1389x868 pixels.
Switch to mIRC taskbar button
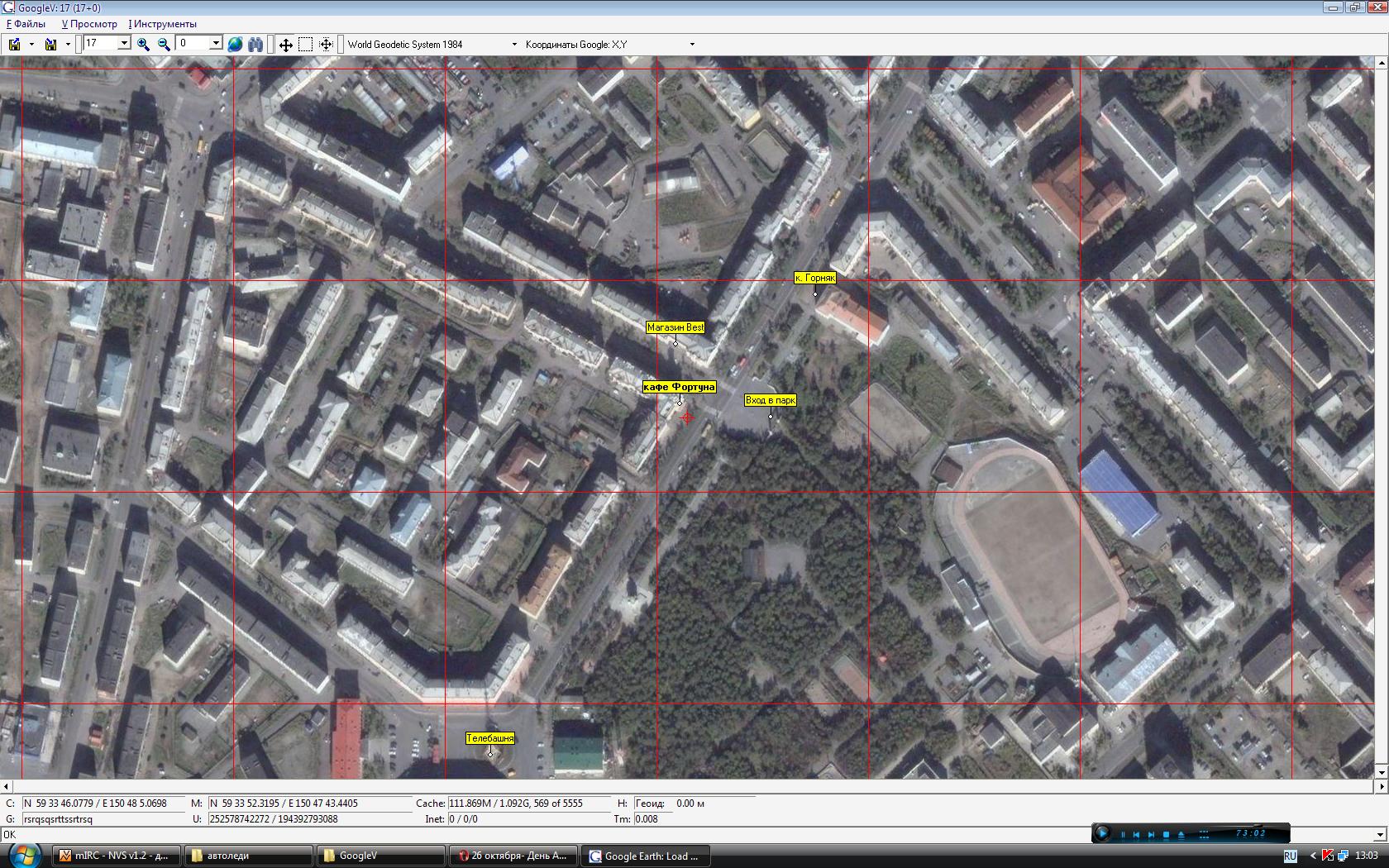(x=117, y=856)
